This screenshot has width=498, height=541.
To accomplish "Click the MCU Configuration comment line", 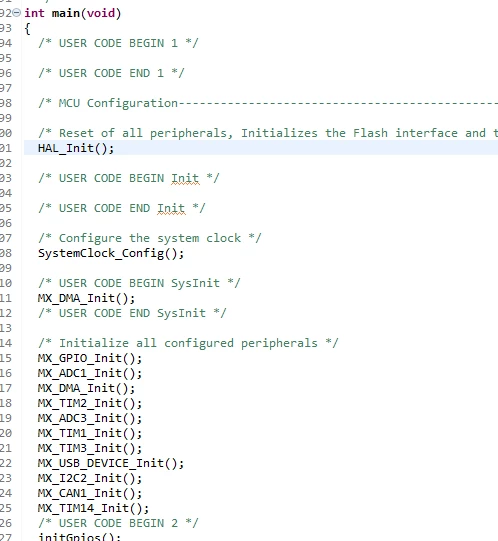I will pos(268,103).
